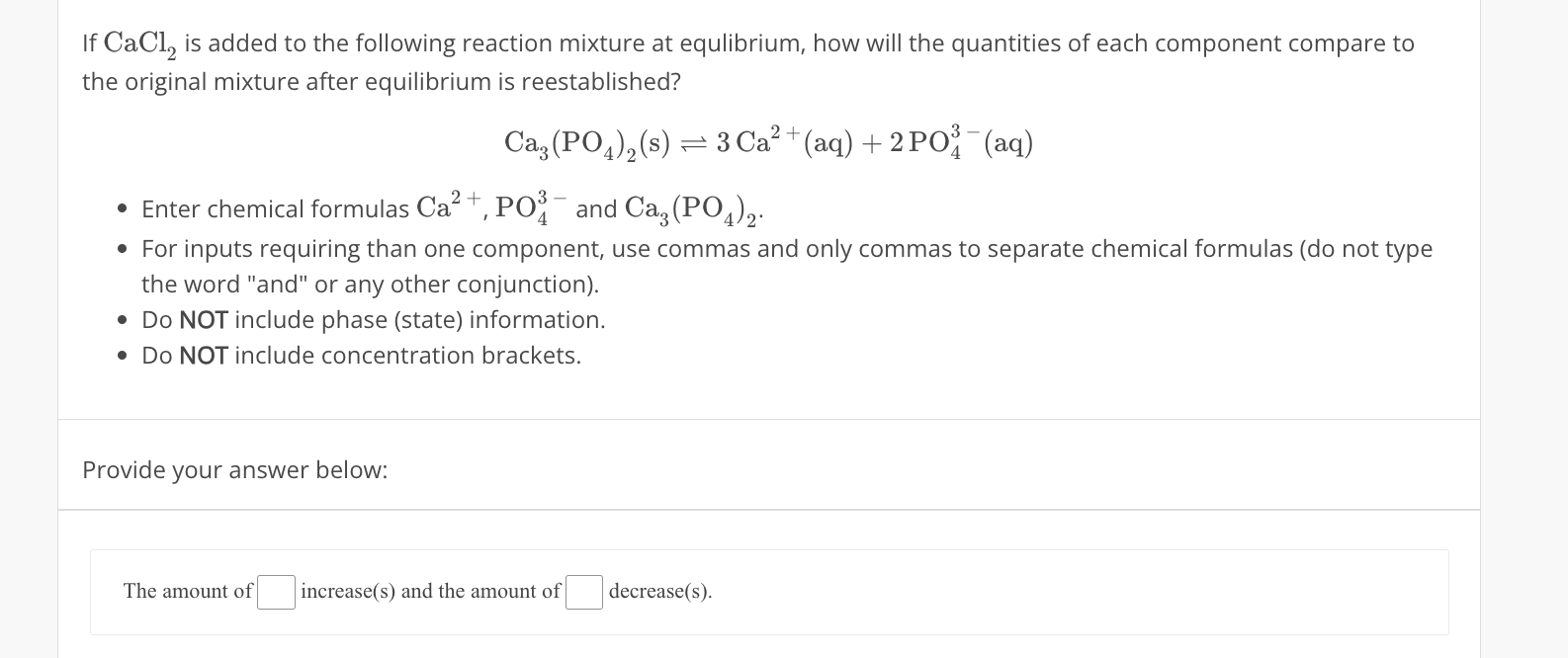Click the second answer input box
Image resolution: width=1568 pixels, height=658 pixels.
pos(584,593)
